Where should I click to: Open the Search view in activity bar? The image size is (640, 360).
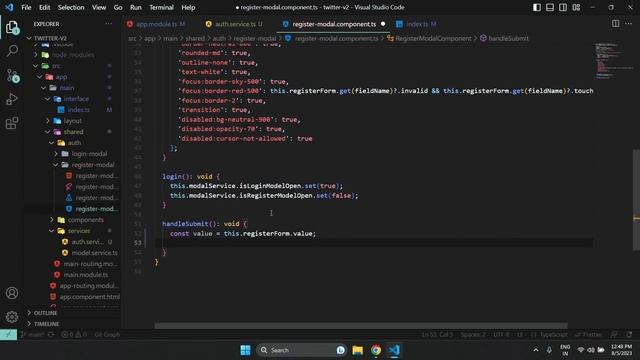click(x=12, y=51)
